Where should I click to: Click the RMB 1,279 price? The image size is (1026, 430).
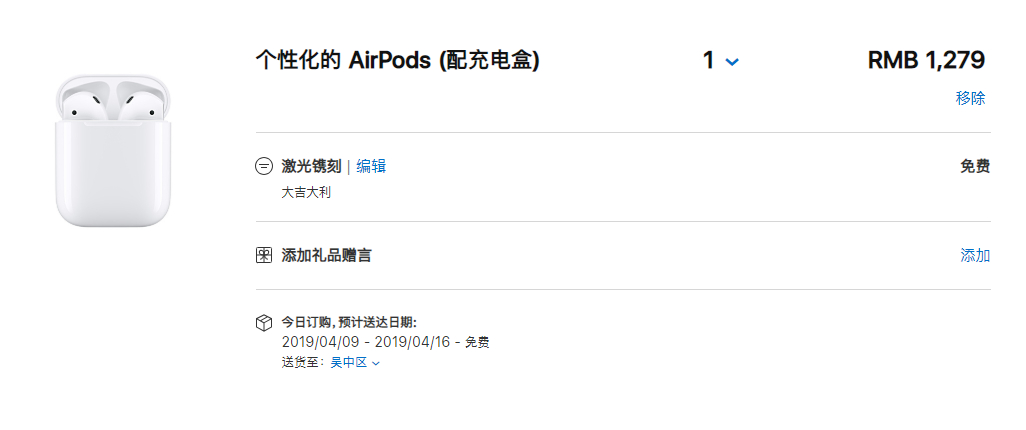pyautogui.click(x=926, y=60)
